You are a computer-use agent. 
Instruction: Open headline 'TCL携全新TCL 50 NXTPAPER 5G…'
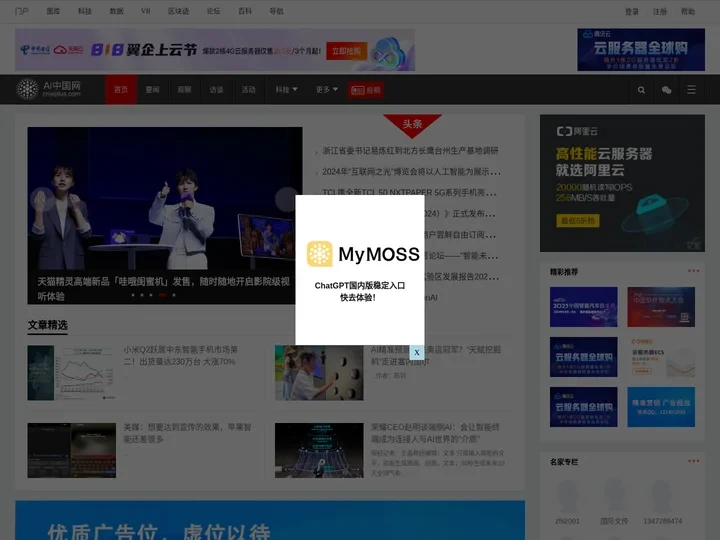[x=409, y=191]
